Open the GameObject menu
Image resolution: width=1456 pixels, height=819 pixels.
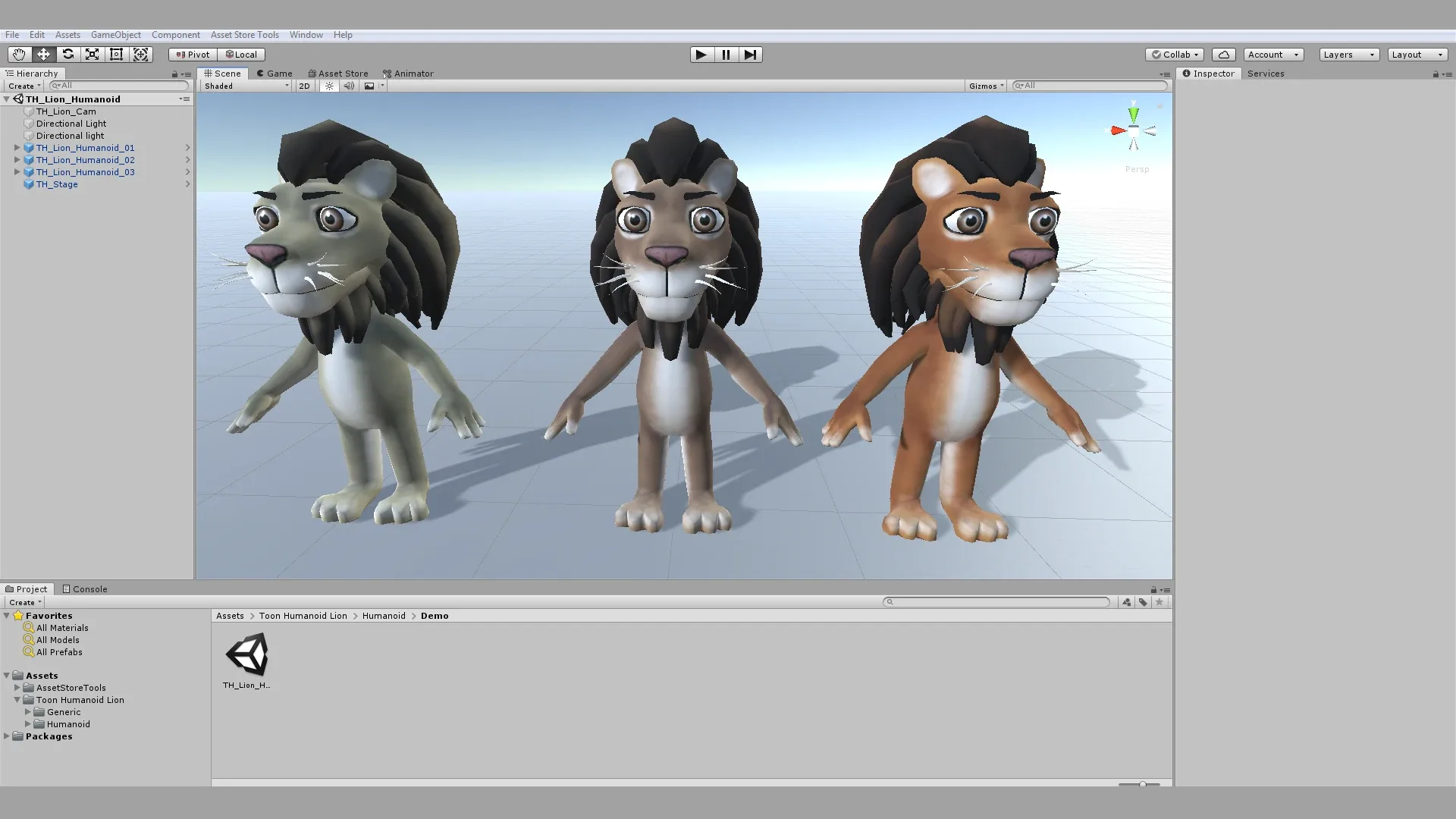coord(116,35)
